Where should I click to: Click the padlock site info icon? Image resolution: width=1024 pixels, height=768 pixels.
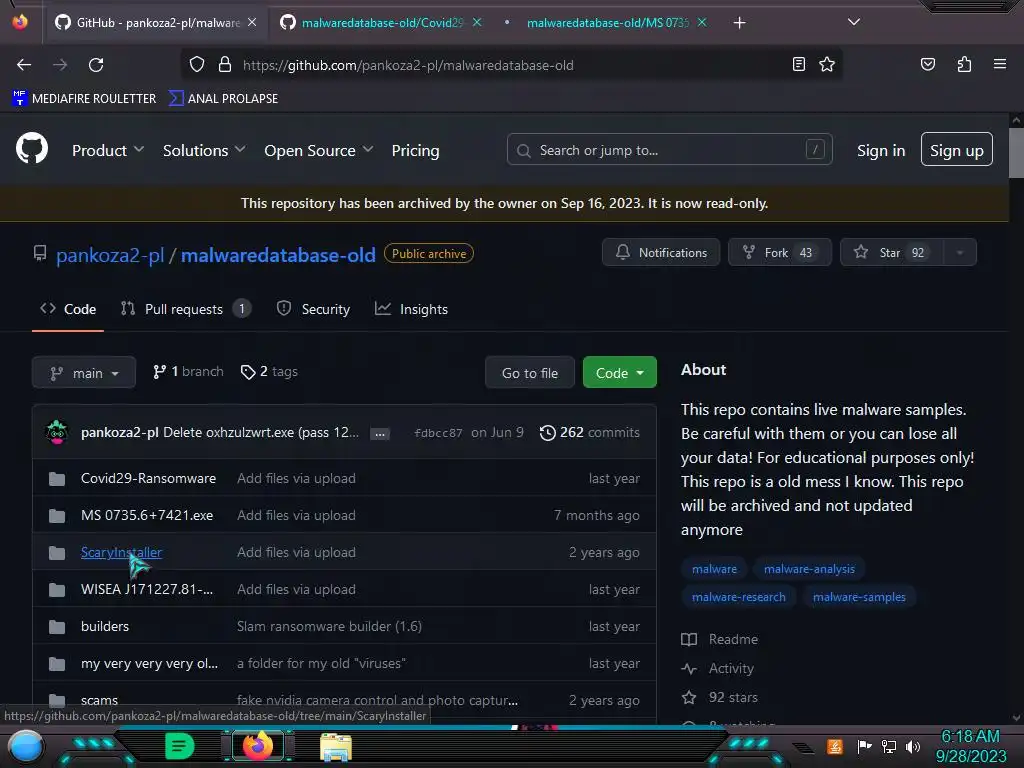tap(225, 65)
